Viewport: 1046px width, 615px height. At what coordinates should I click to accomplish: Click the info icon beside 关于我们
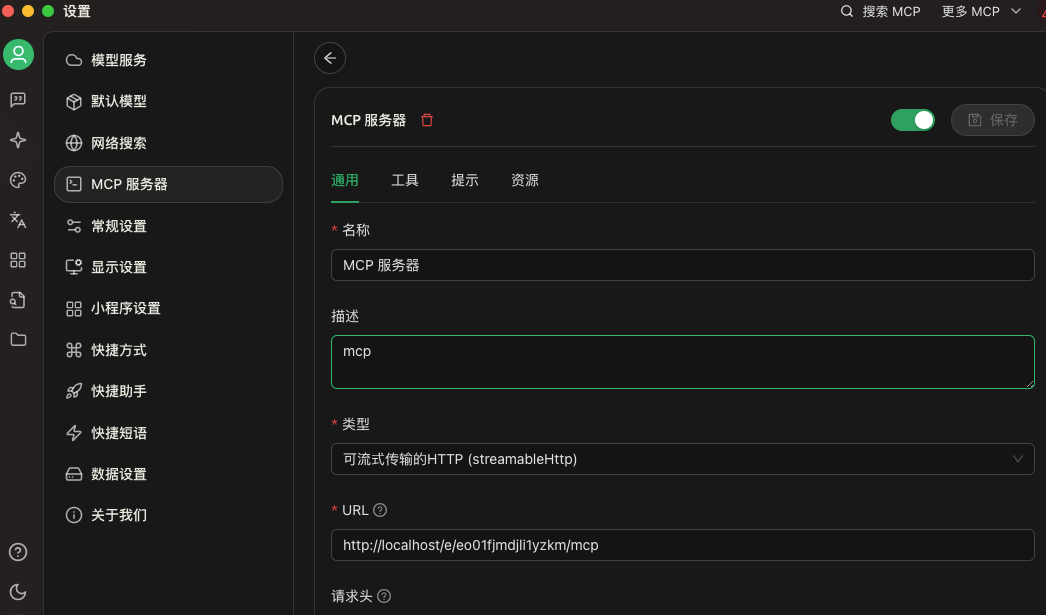74,515
